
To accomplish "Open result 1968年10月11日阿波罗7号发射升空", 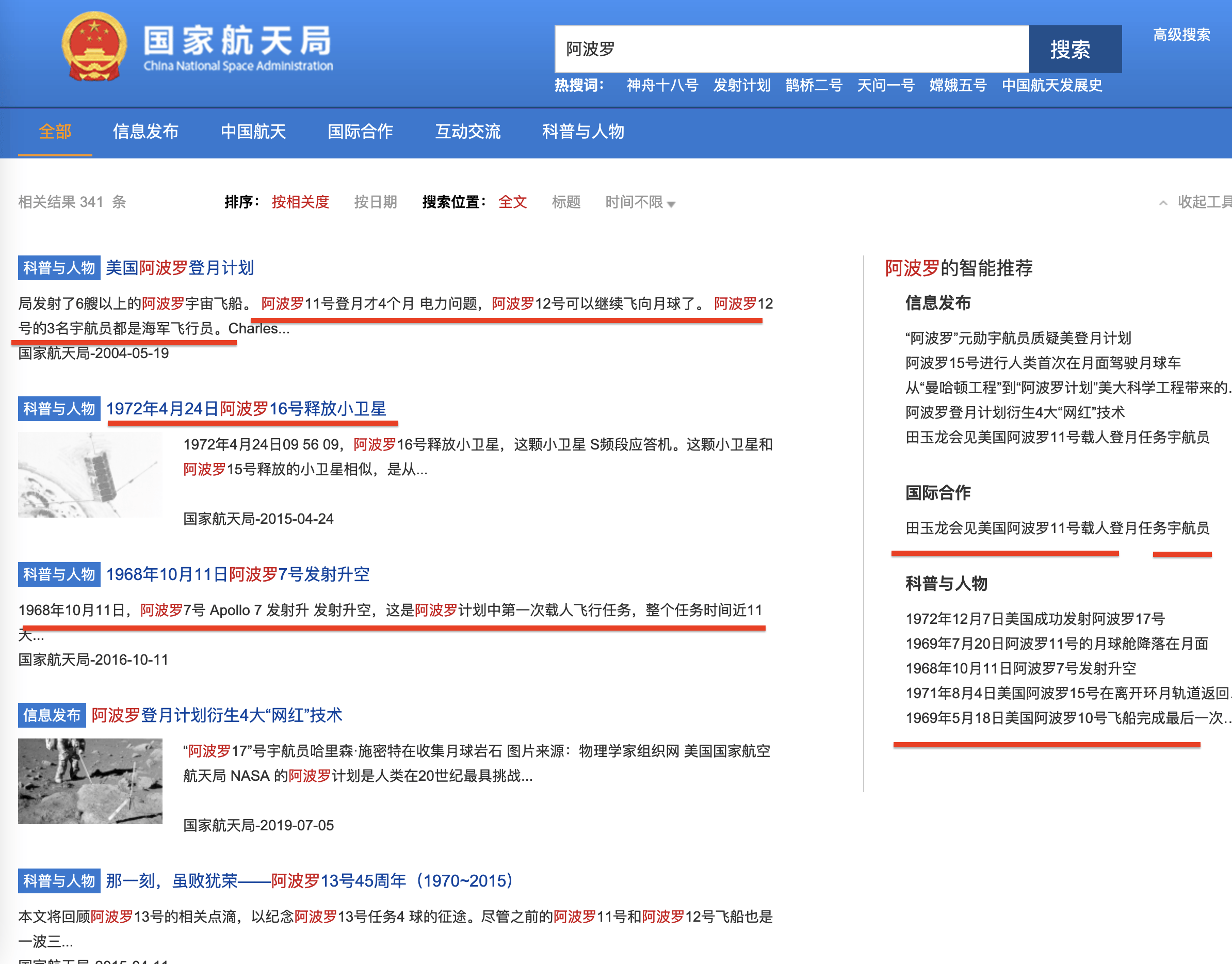I will [x=237, y=574].
